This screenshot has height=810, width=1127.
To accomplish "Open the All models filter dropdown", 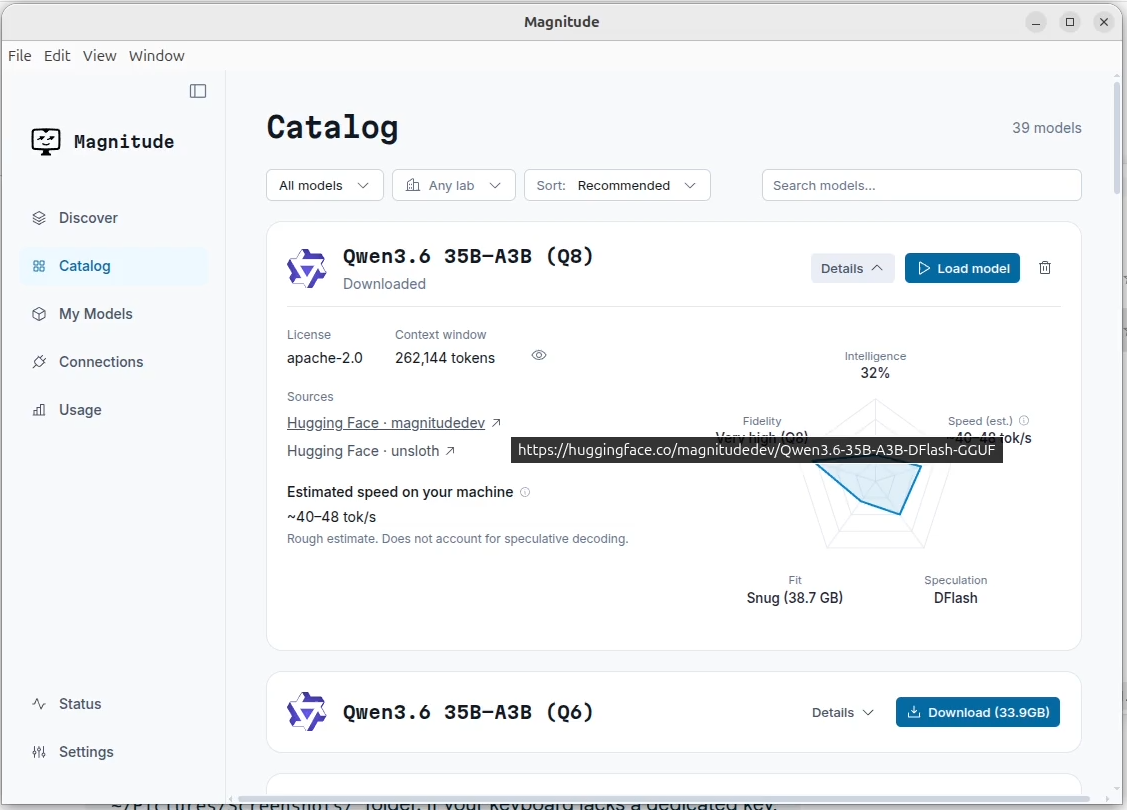I will click(x=325, y=185).
